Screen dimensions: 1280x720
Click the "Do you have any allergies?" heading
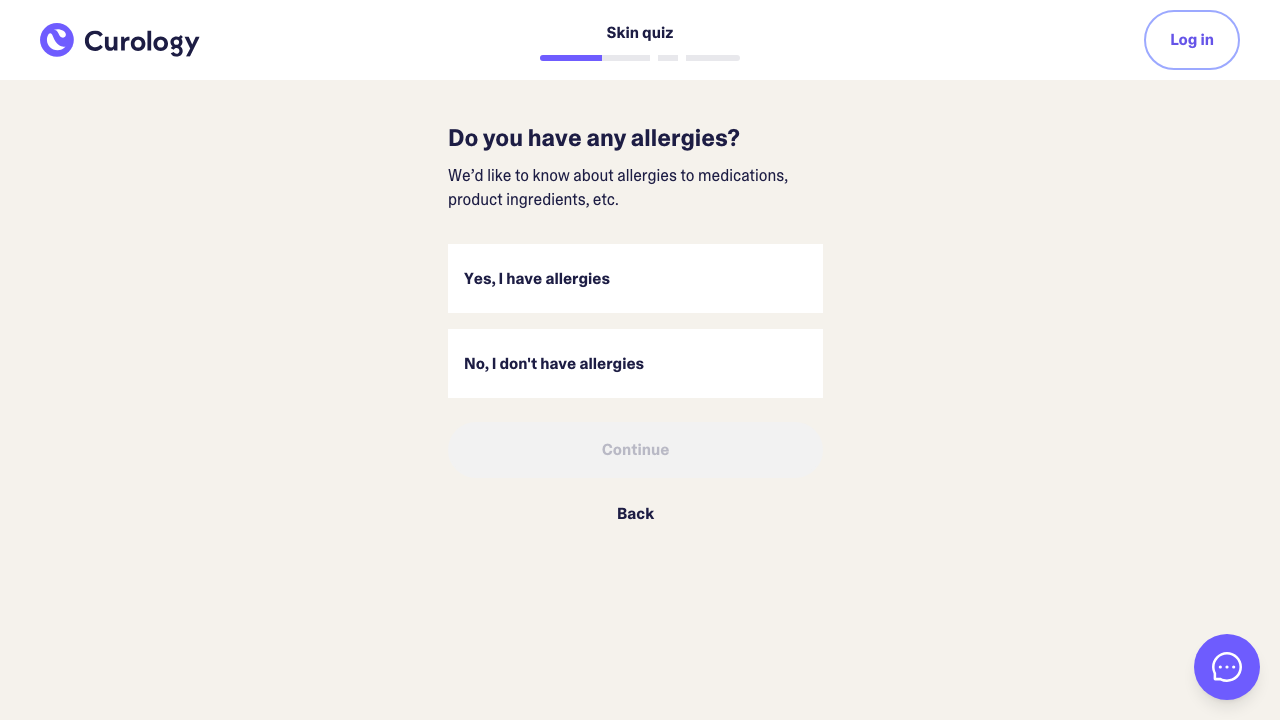click(x=594, y=138)
